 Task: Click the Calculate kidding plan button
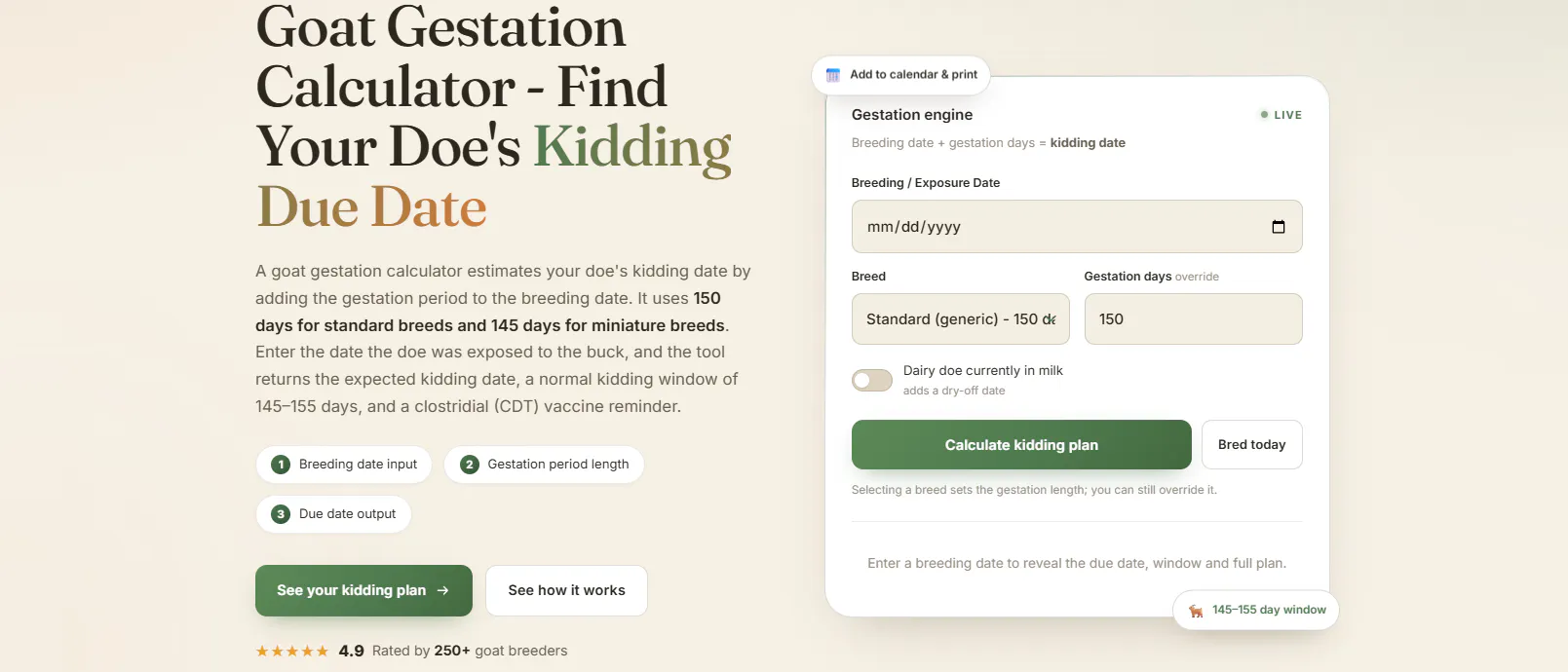point(1021,445)
